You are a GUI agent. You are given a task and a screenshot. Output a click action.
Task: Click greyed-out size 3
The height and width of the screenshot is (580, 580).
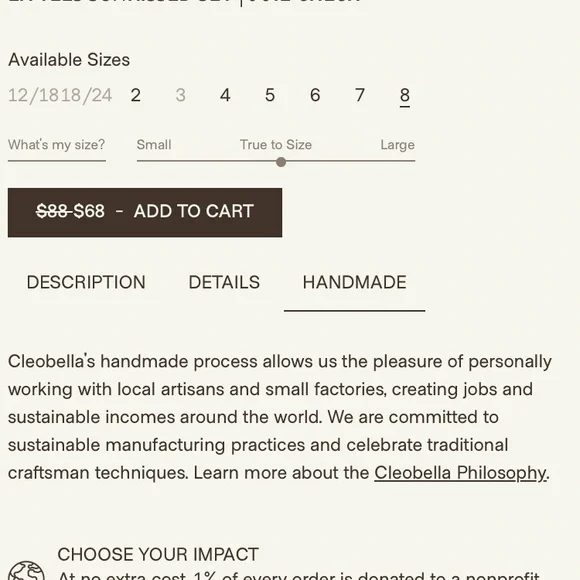(x=181, y=95)
